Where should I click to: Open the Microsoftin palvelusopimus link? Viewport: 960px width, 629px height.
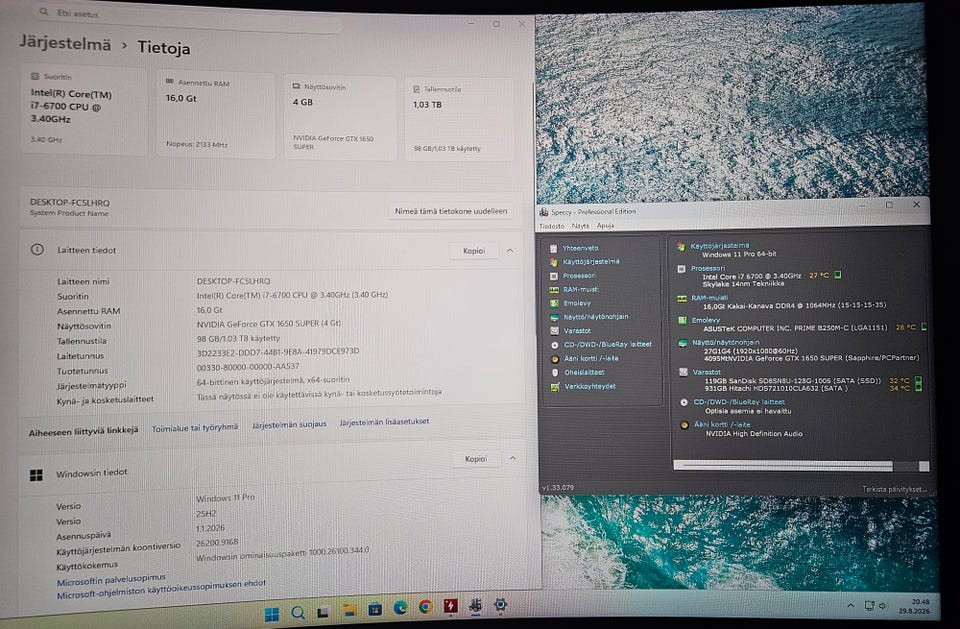tap(111, 580)
